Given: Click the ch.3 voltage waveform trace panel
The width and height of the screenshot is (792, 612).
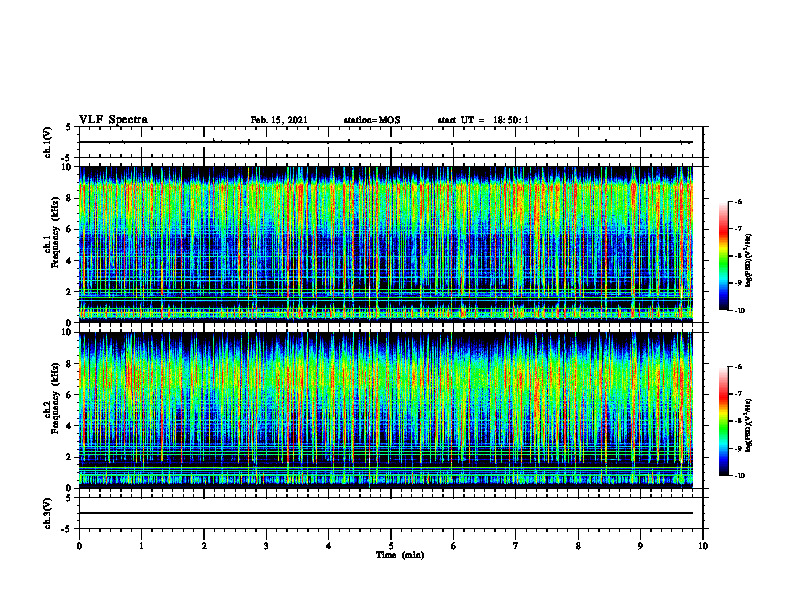Looking at the screenshot, I should pyautogui.click(x=391, y=513).
